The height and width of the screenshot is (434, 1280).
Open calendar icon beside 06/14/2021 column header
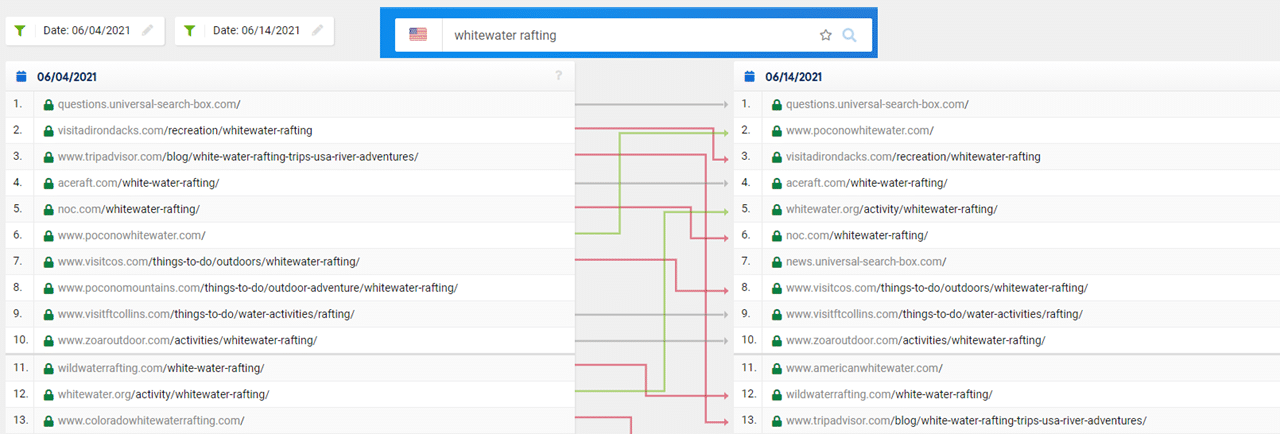(749, 77)
